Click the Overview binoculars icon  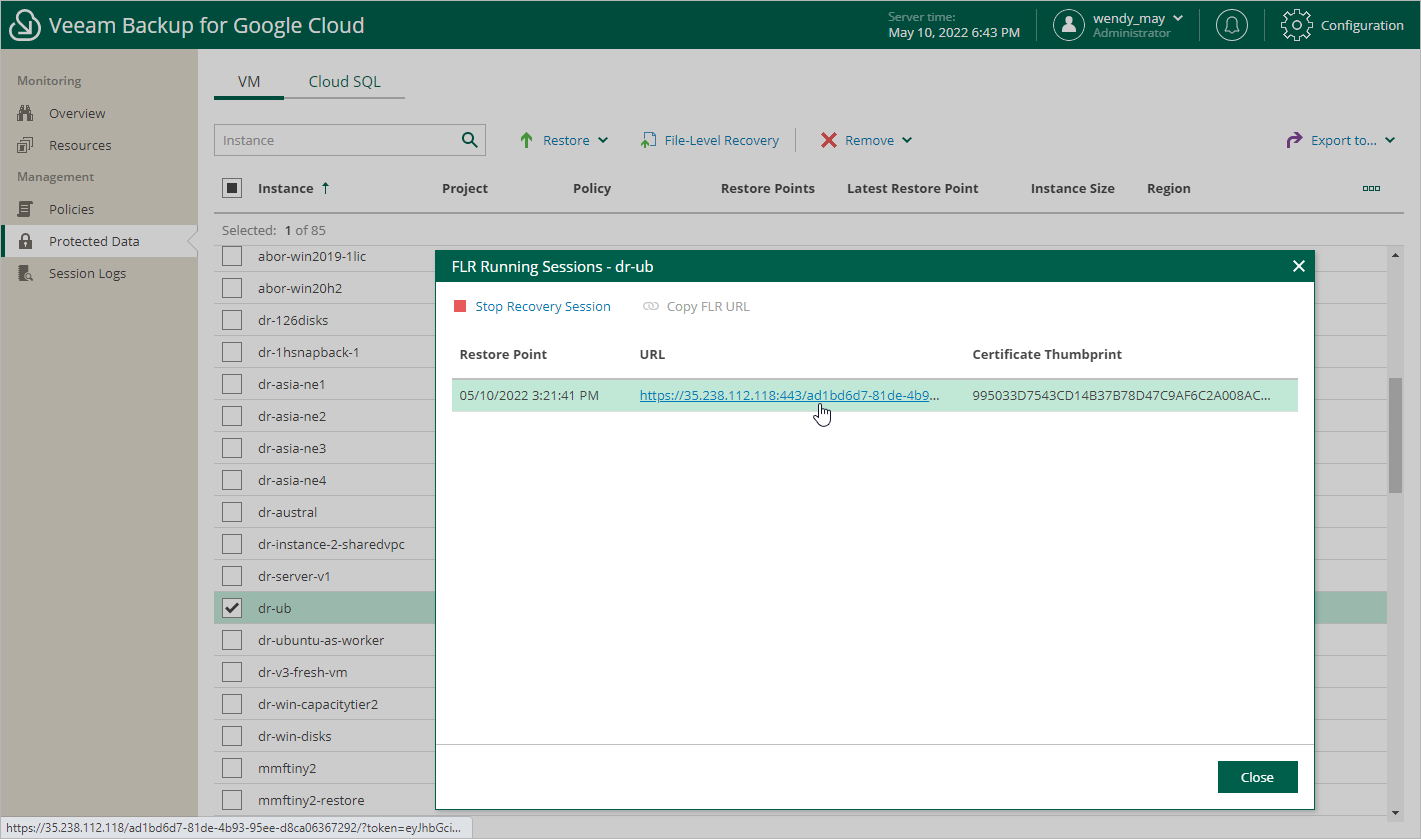(x=25, y=113)
